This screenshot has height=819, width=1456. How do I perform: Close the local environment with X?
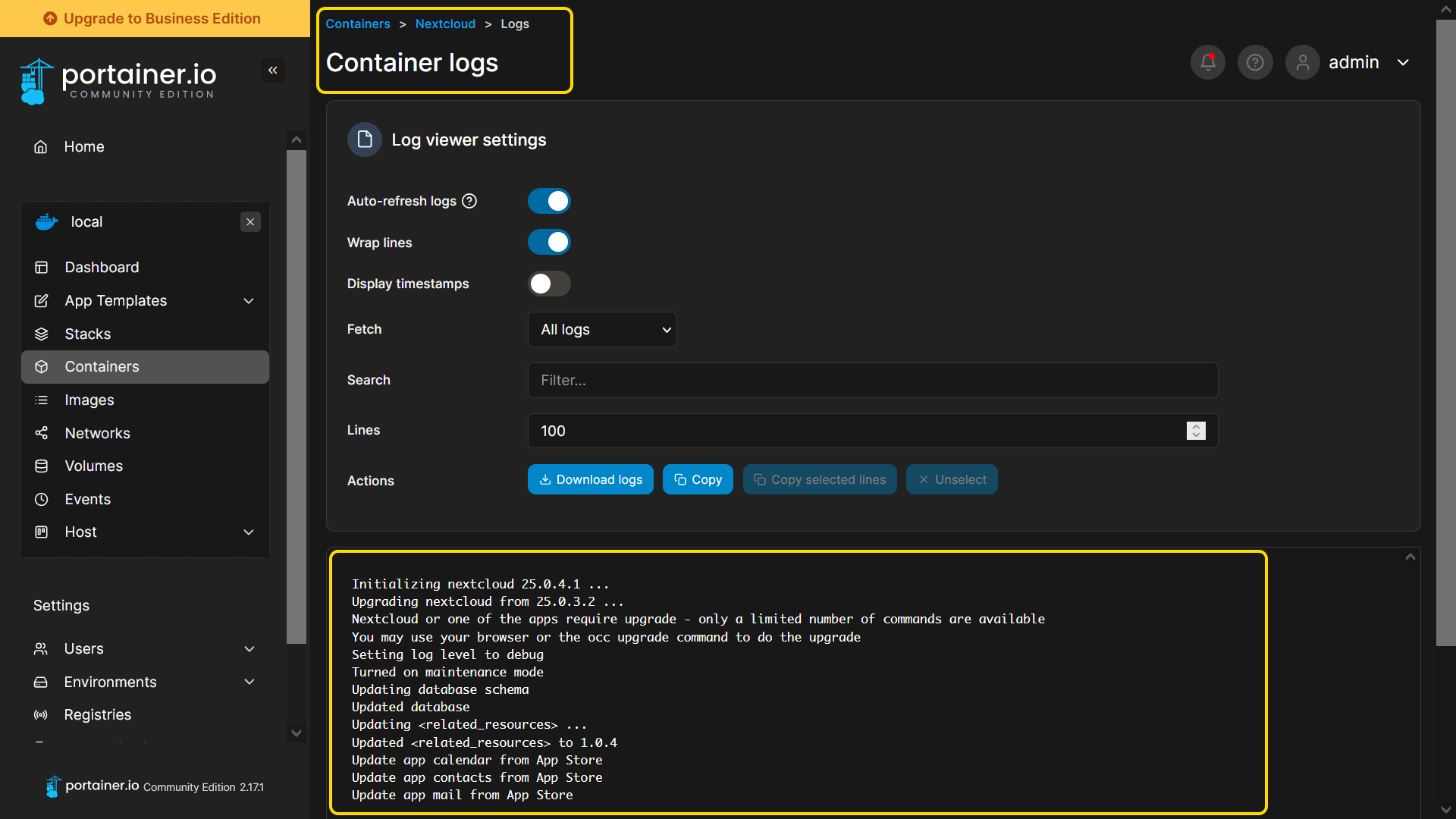click(250, 222)
